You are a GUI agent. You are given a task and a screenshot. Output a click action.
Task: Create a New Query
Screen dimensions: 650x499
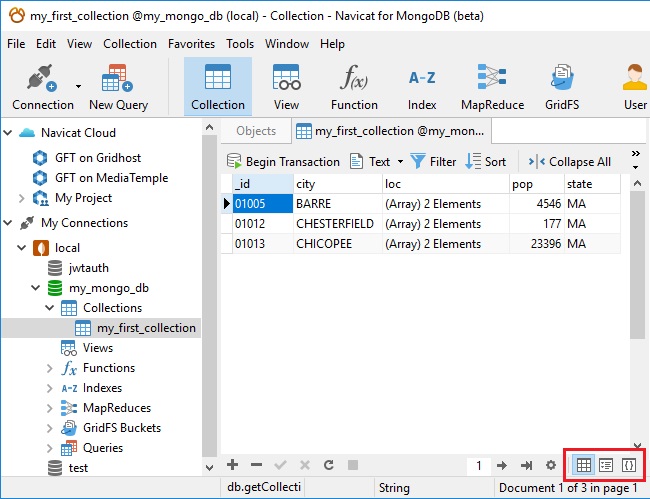click(118, 87)
